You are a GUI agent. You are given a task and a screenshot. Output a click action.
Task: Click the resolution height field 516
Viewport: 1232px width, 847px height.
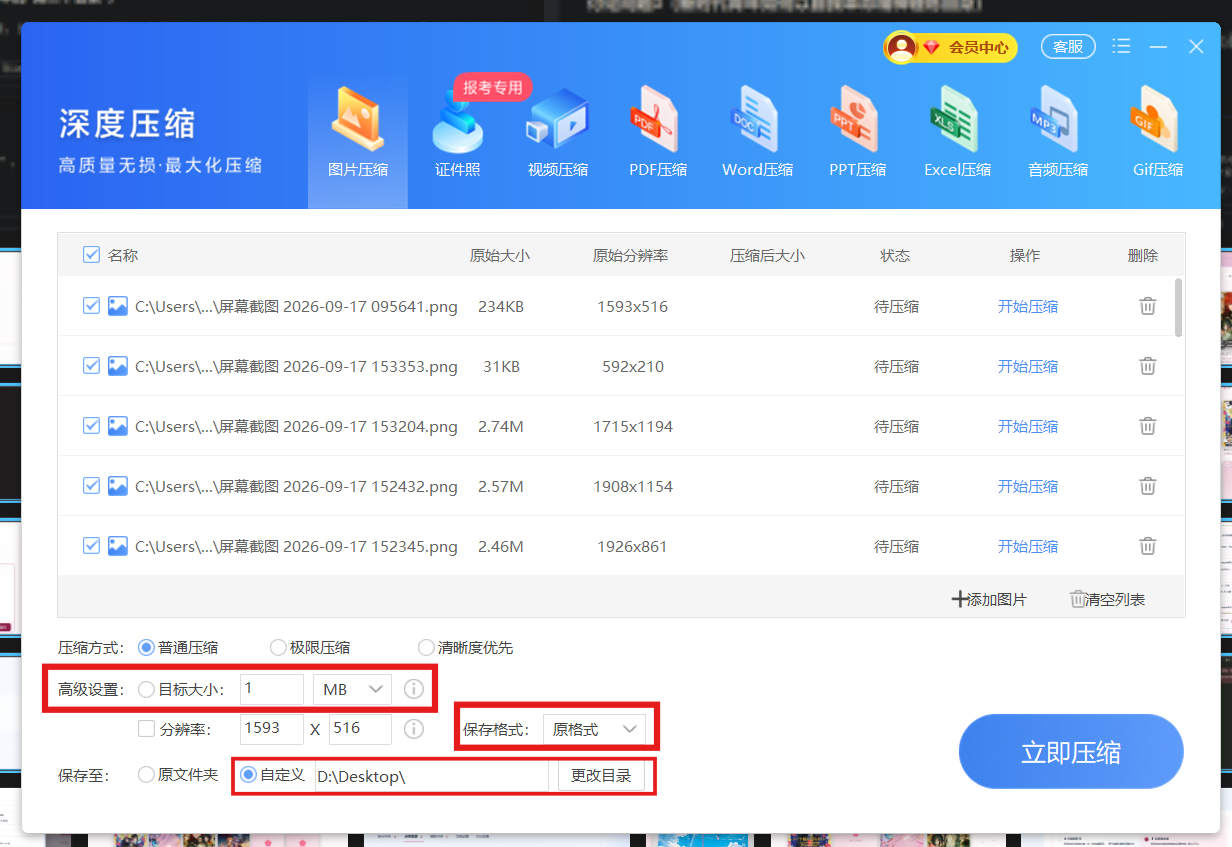pyautogui.click(x=360, y=729)
